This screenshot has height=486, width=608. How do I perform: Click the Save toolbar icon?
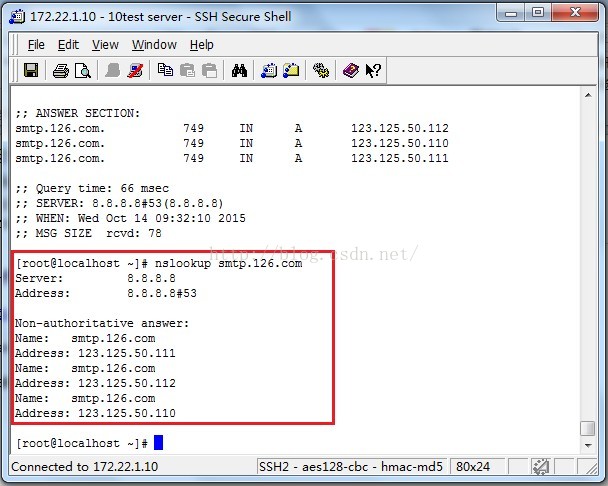tap(31, 70)
